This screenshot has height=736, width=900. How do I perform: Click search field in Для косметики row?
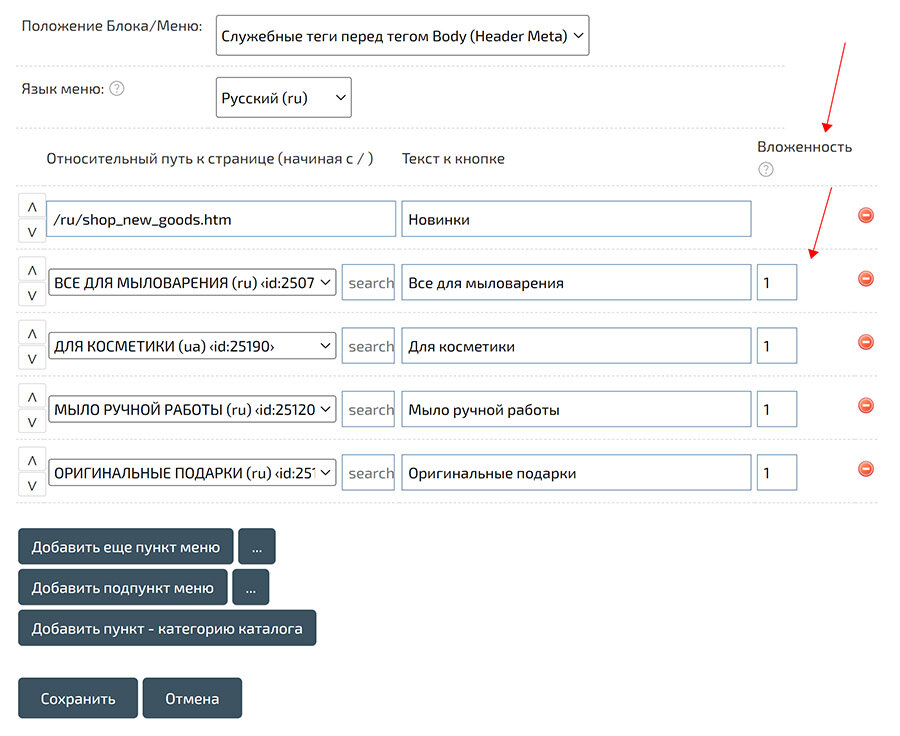pos(369,346)
